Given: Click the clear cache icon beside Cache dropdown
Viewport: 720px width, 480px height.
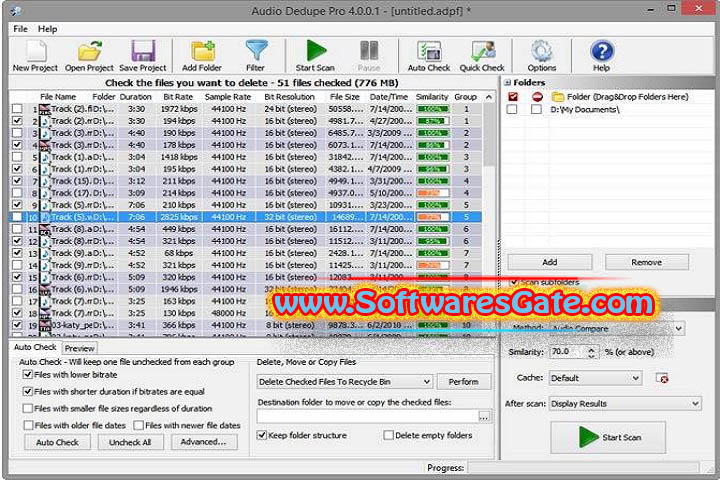Looking at the screenshot, I should coord(662,378).
